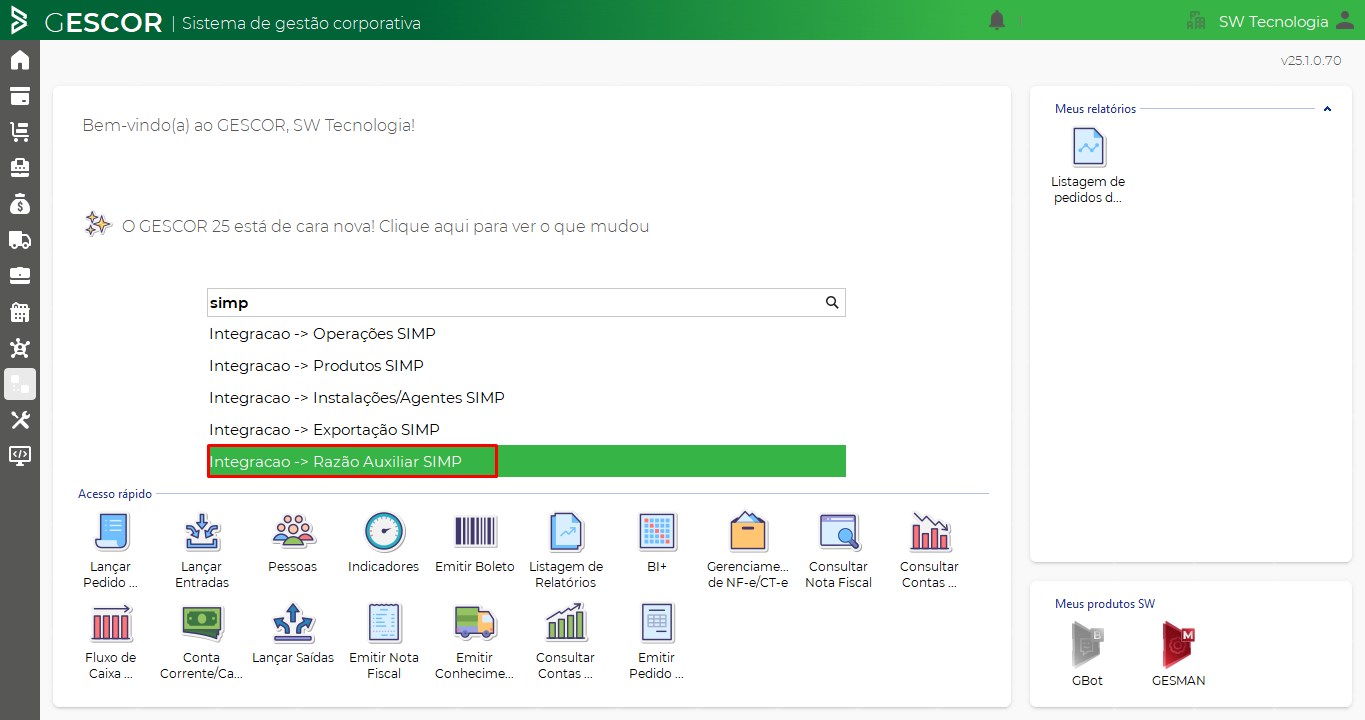Open the delivery truck sidebar icon

[x=20, y=240]
